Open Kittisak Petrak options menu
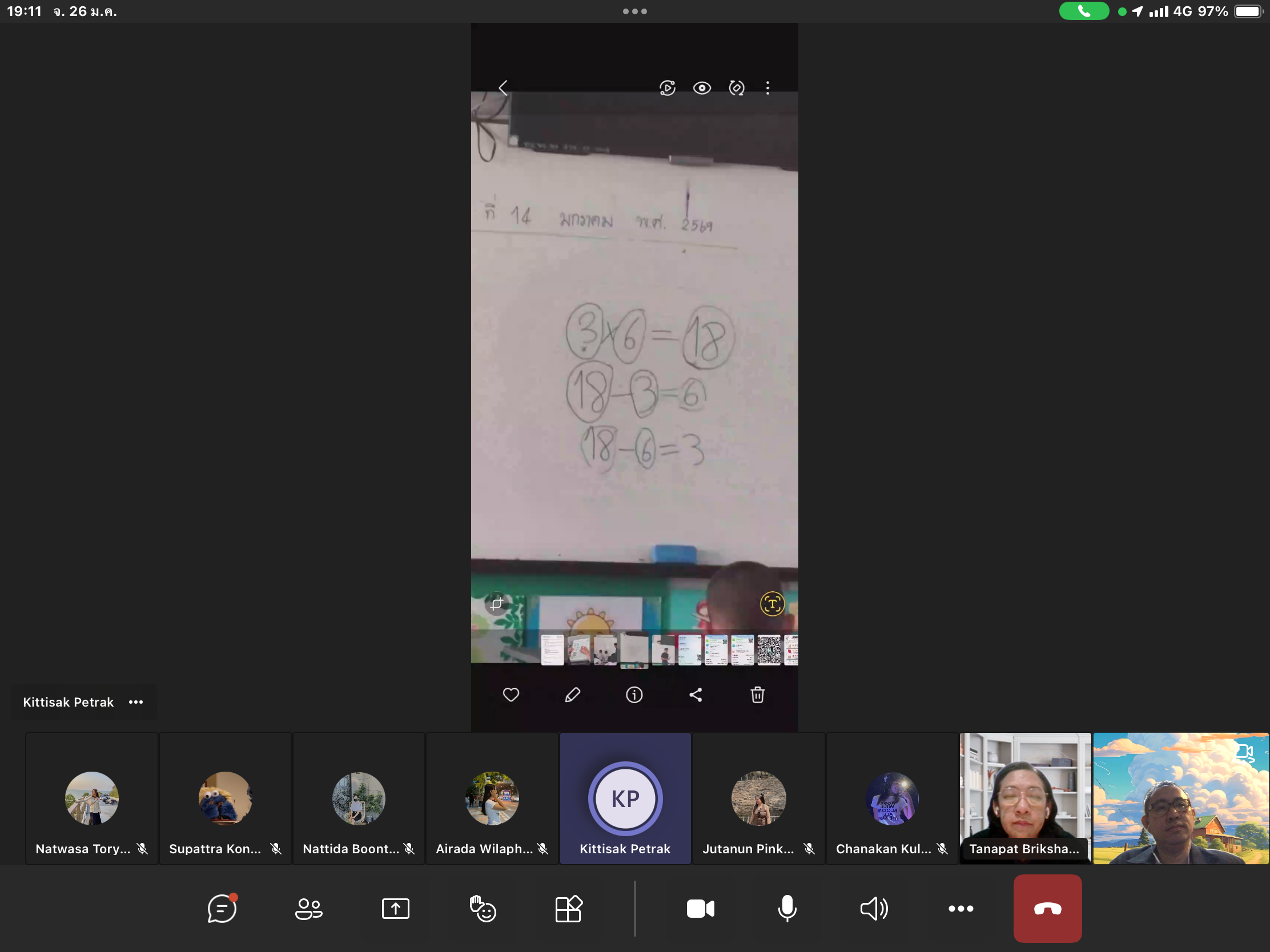This screenshot has width=1270, height=952. (136, 702)
